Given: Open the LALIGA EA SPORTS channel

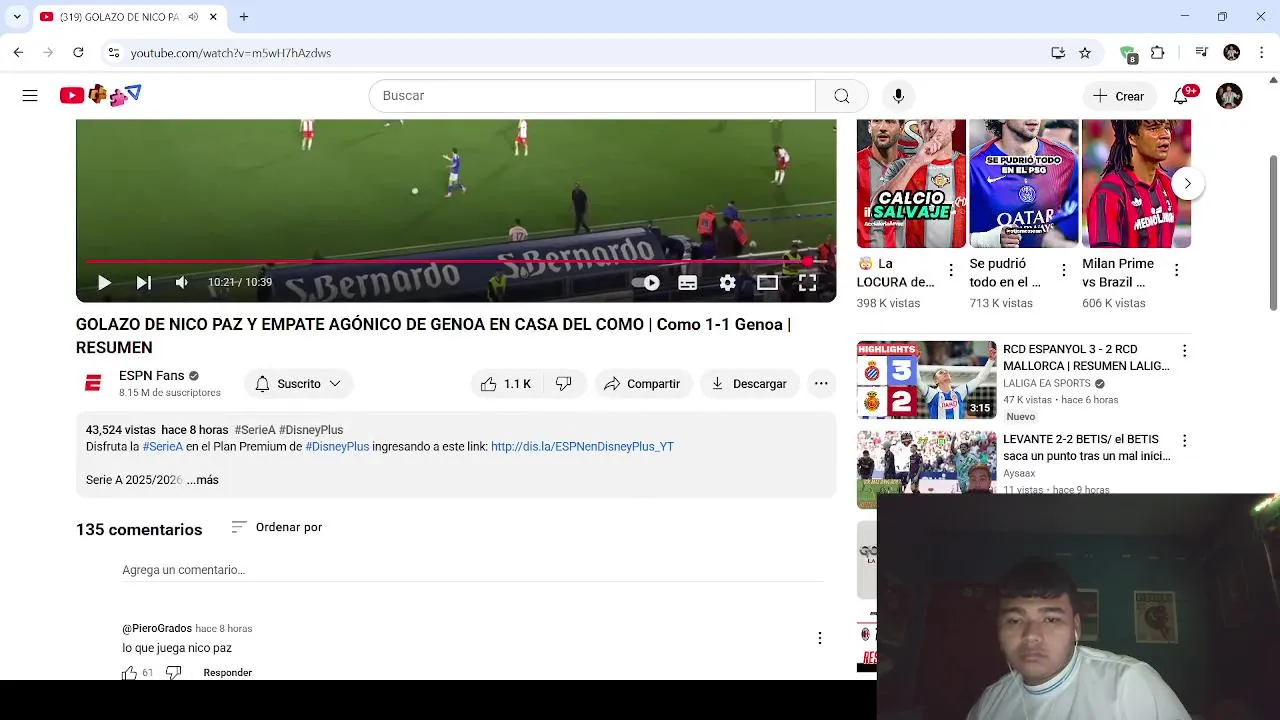Looking at the screenshot, I should coord(1047,384).
